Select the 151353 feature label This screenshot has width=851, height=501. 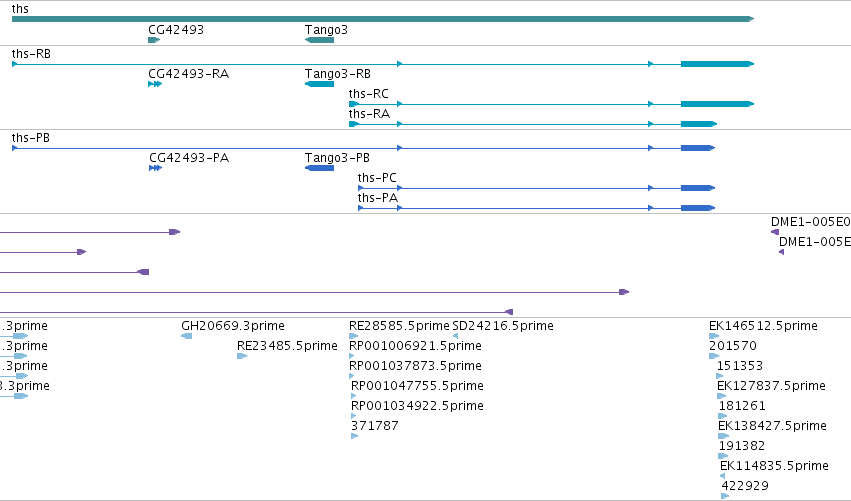[x=740, y=366]
